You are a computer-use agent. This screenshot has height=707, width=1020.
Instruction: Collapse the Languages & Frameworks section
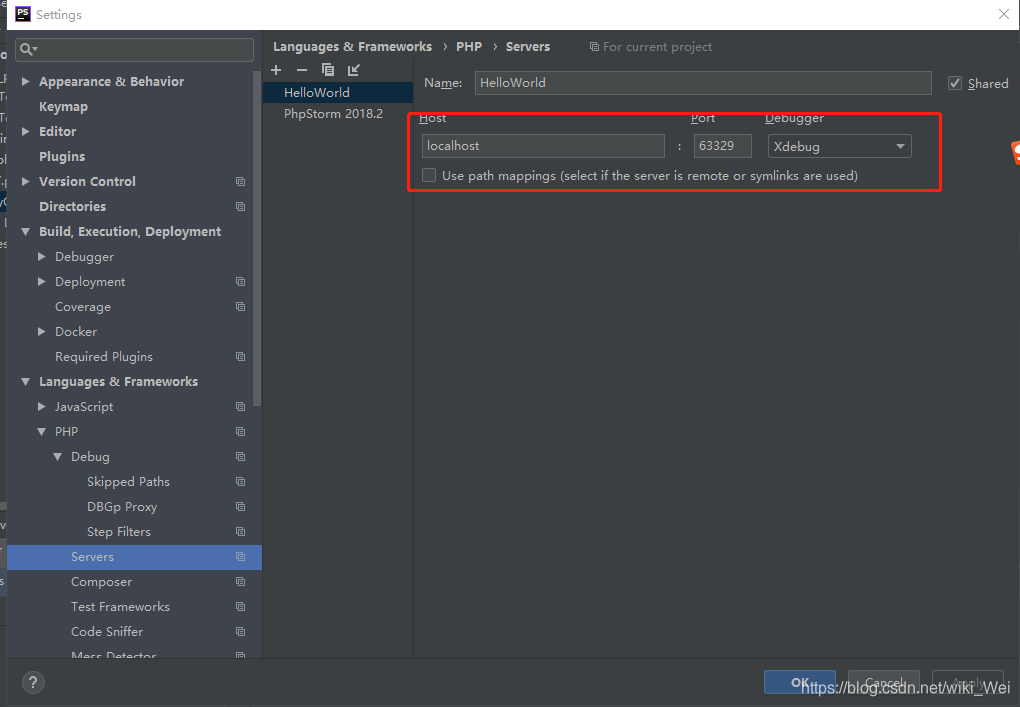point(26,382)
